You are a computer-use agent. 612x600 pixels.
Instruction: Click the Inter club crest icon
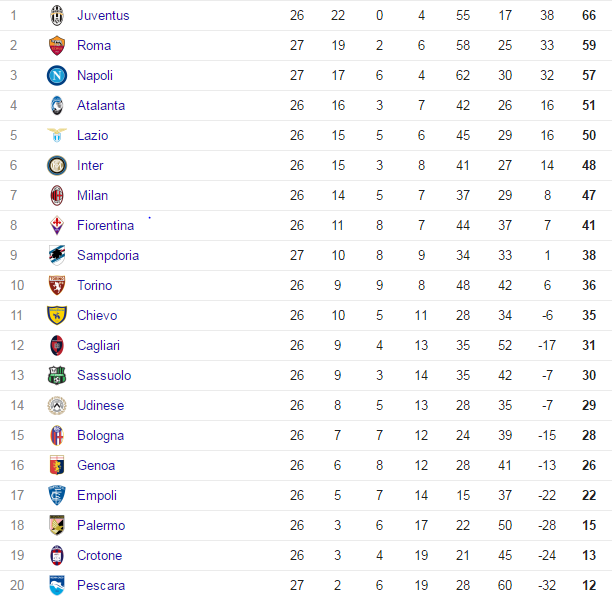(56, 165)
